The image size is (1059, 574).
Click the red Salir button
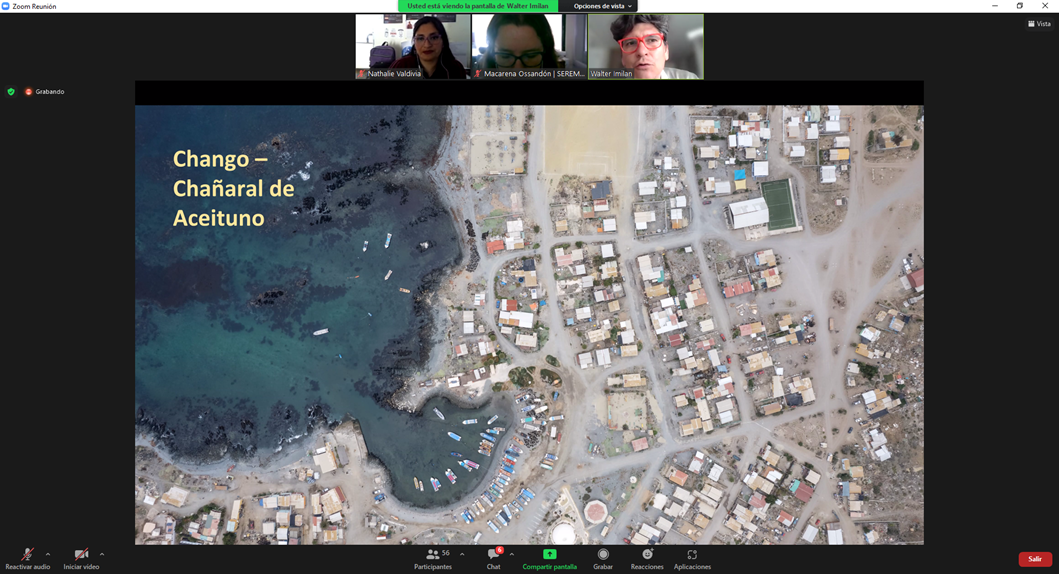pos(1035,559)
